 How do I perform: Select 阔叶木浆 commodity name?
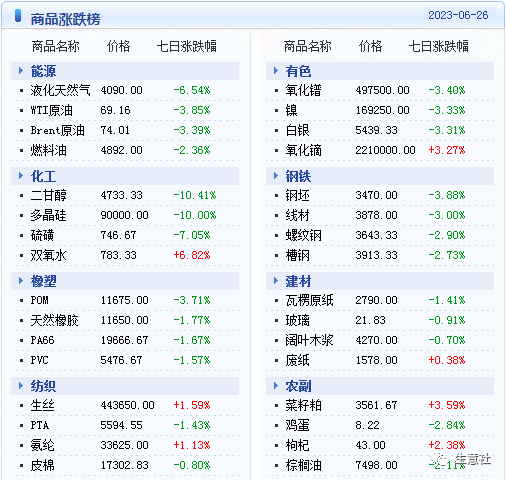click(x=309, y=340)
